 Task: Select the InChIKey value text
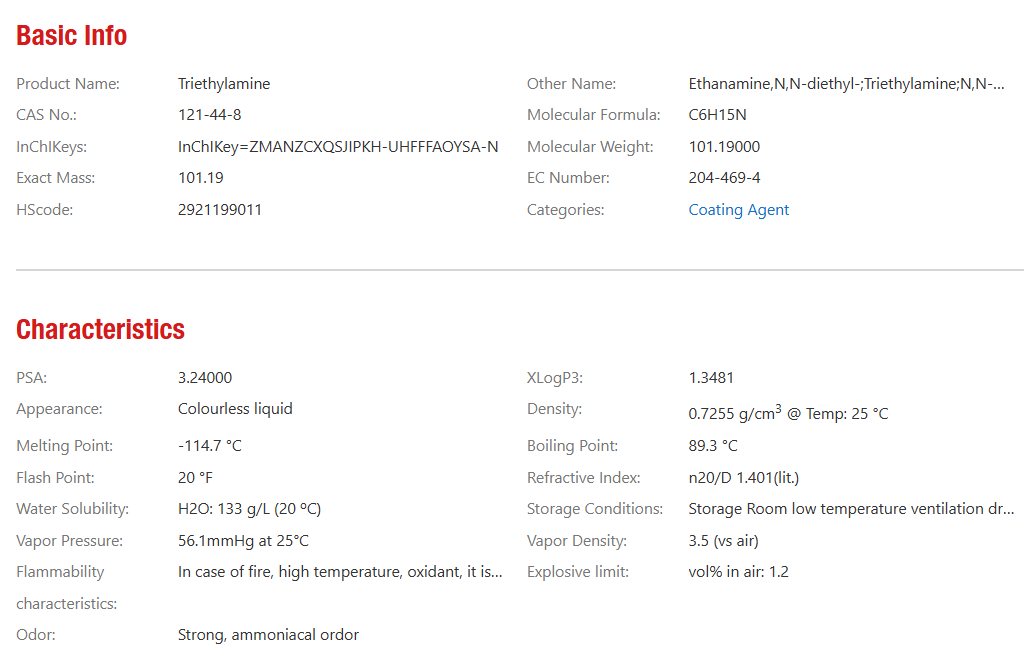point(338,147)
